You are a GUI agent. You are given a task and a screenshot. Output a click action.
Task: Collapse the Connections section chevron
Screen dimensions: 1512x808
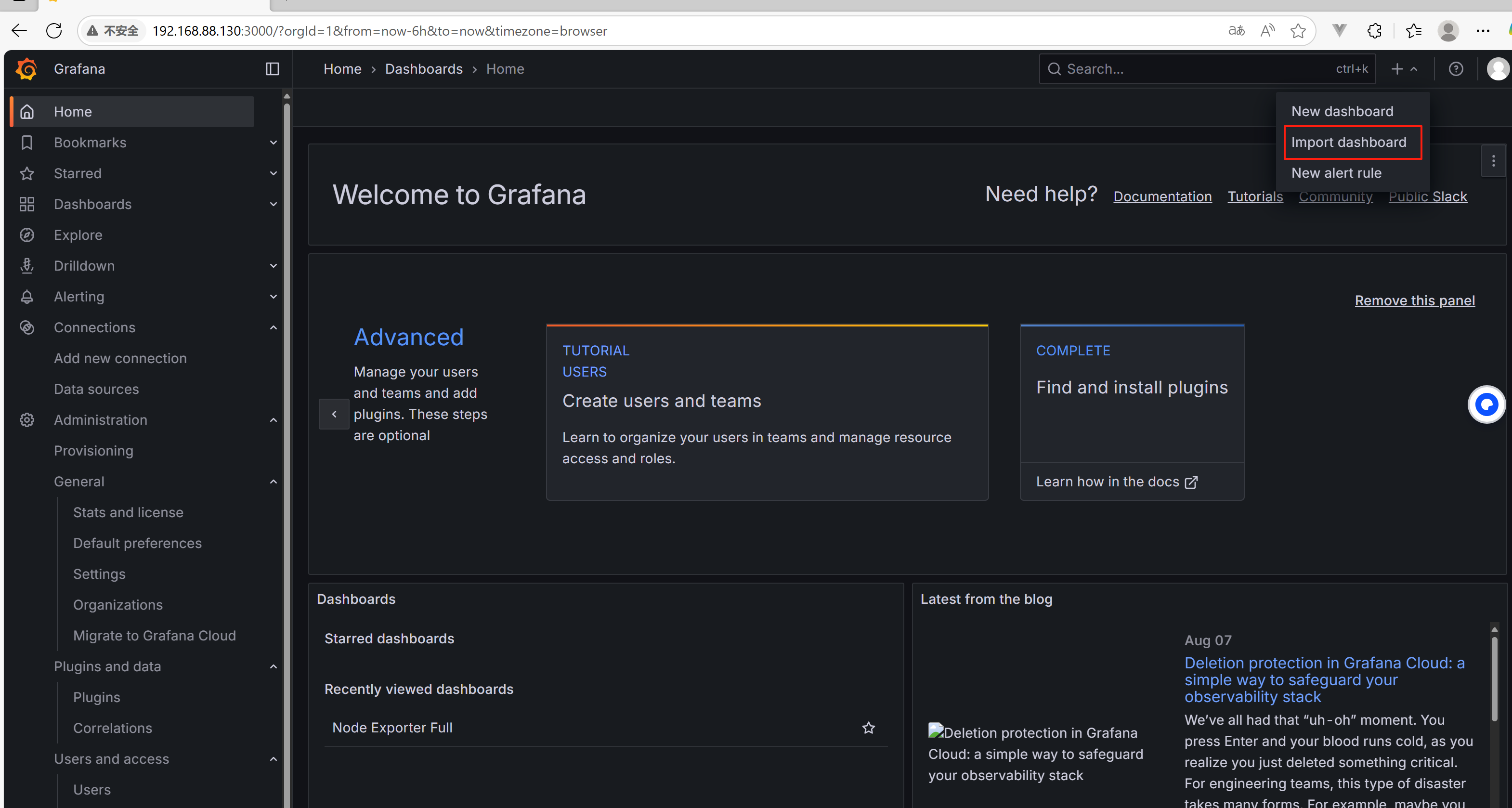(273, 327)
